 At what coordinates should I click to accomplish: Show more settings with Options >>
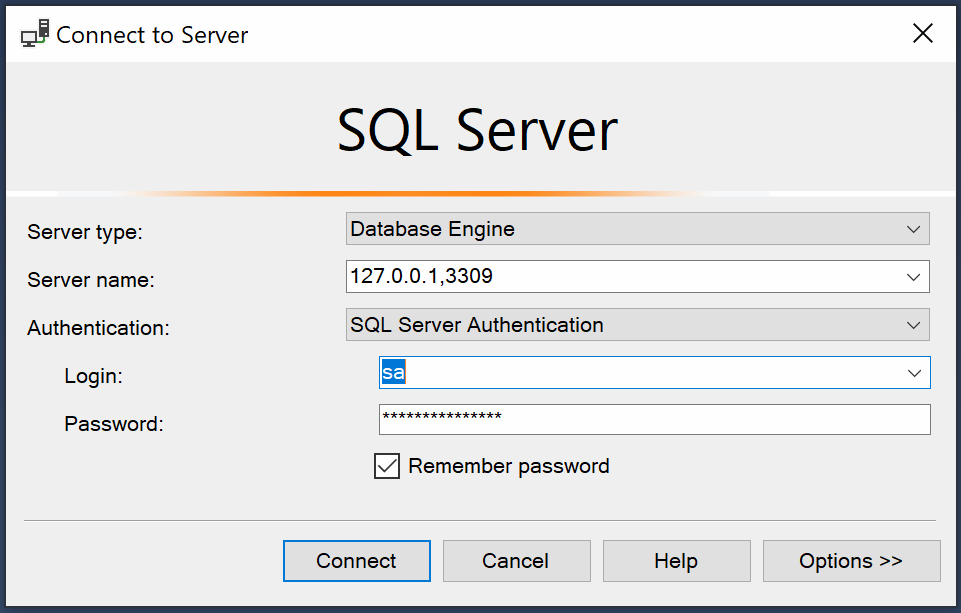(851, 561)
